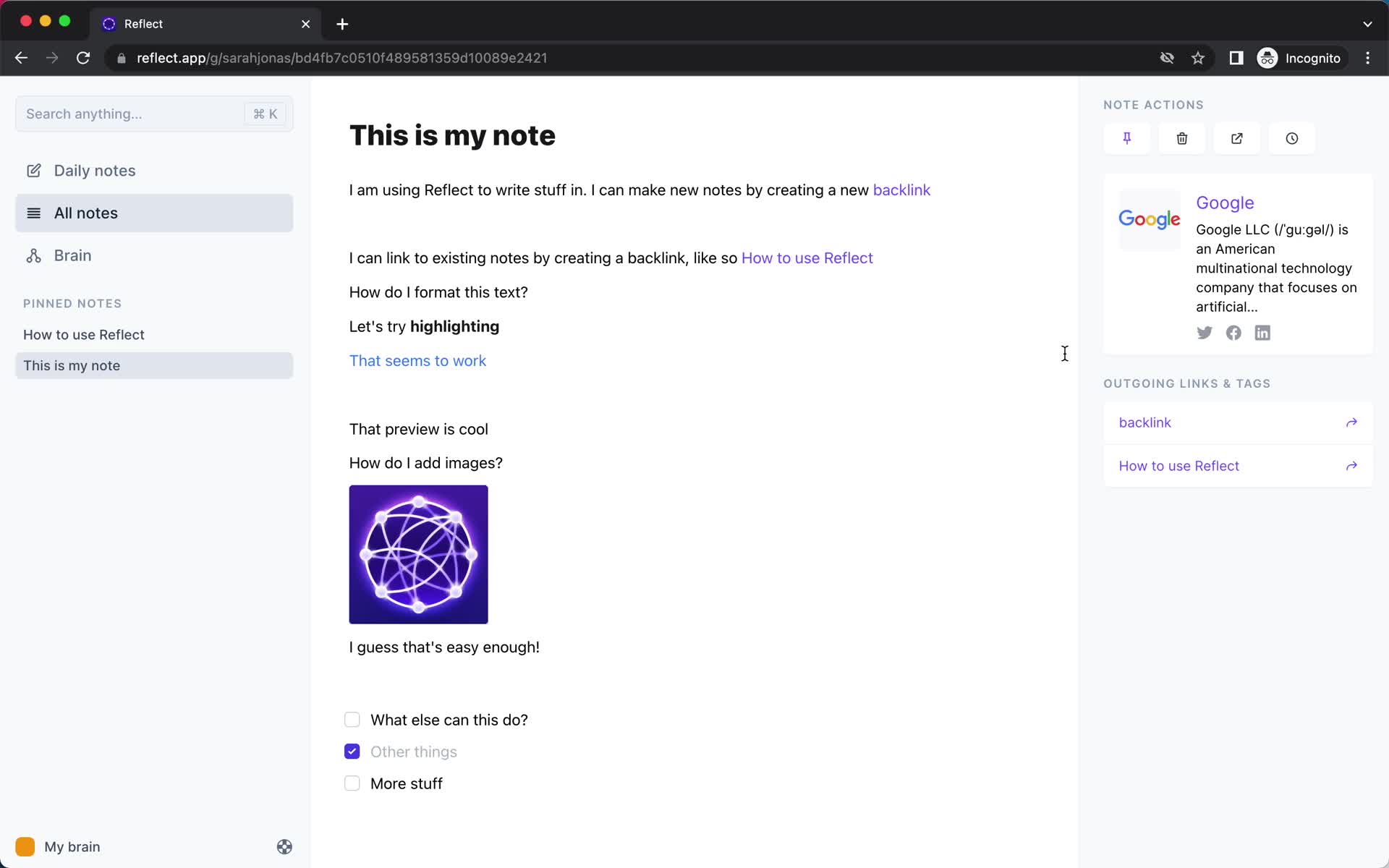Screen dimensions: 1389x868
Task: Open Chrome three-dot menu
Action: (1367, 58)
